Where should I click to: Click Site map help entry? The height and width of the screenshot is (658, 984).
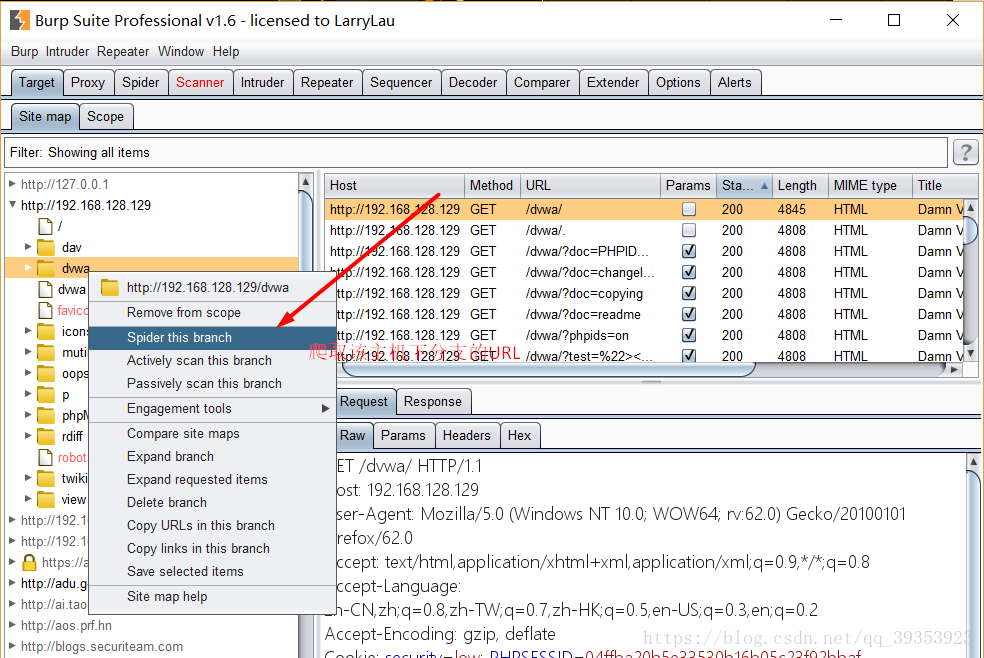(x=212, y=597)
